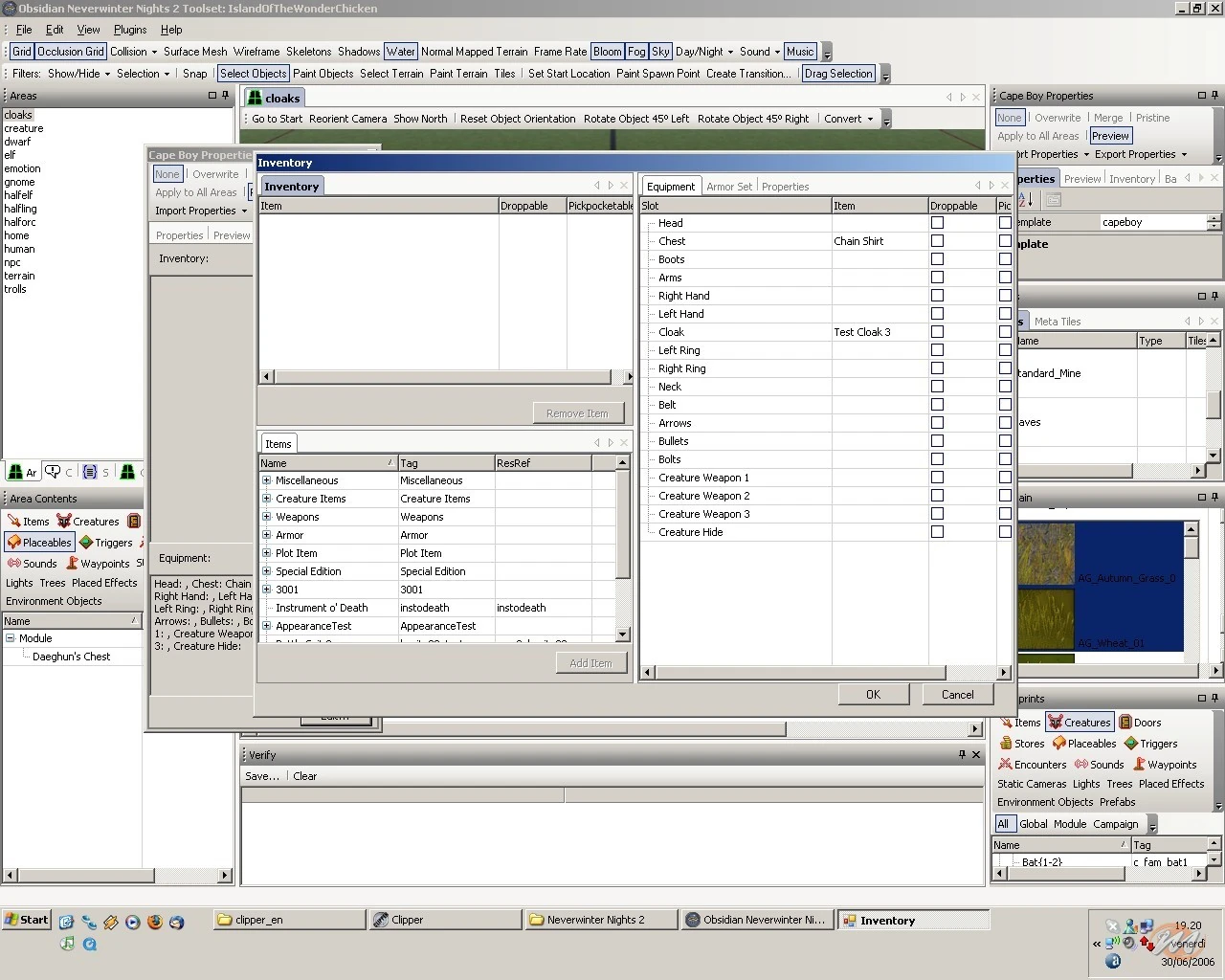
Task: Enable Droppable for the Head slot
Action: [x=937, y=223]
